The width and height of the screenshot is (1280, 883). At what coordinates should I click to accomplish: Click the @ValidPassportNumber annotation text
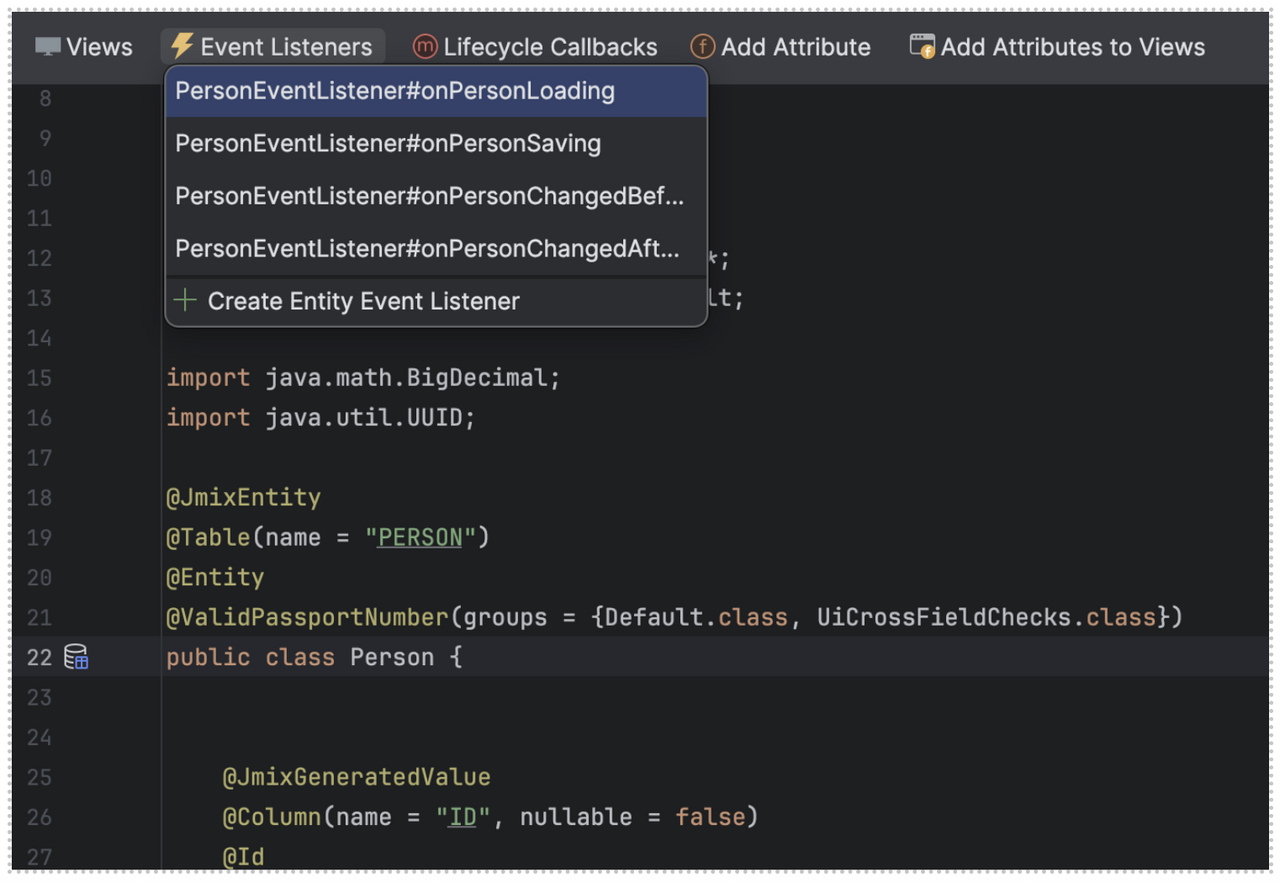[x=305, y=617]
